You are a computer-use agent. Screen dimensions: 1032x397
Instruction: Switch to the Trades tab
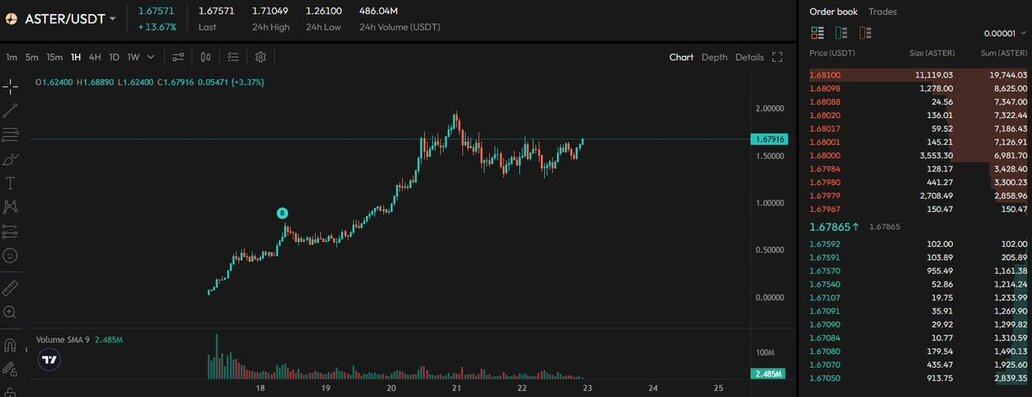(x=883, y=12)
